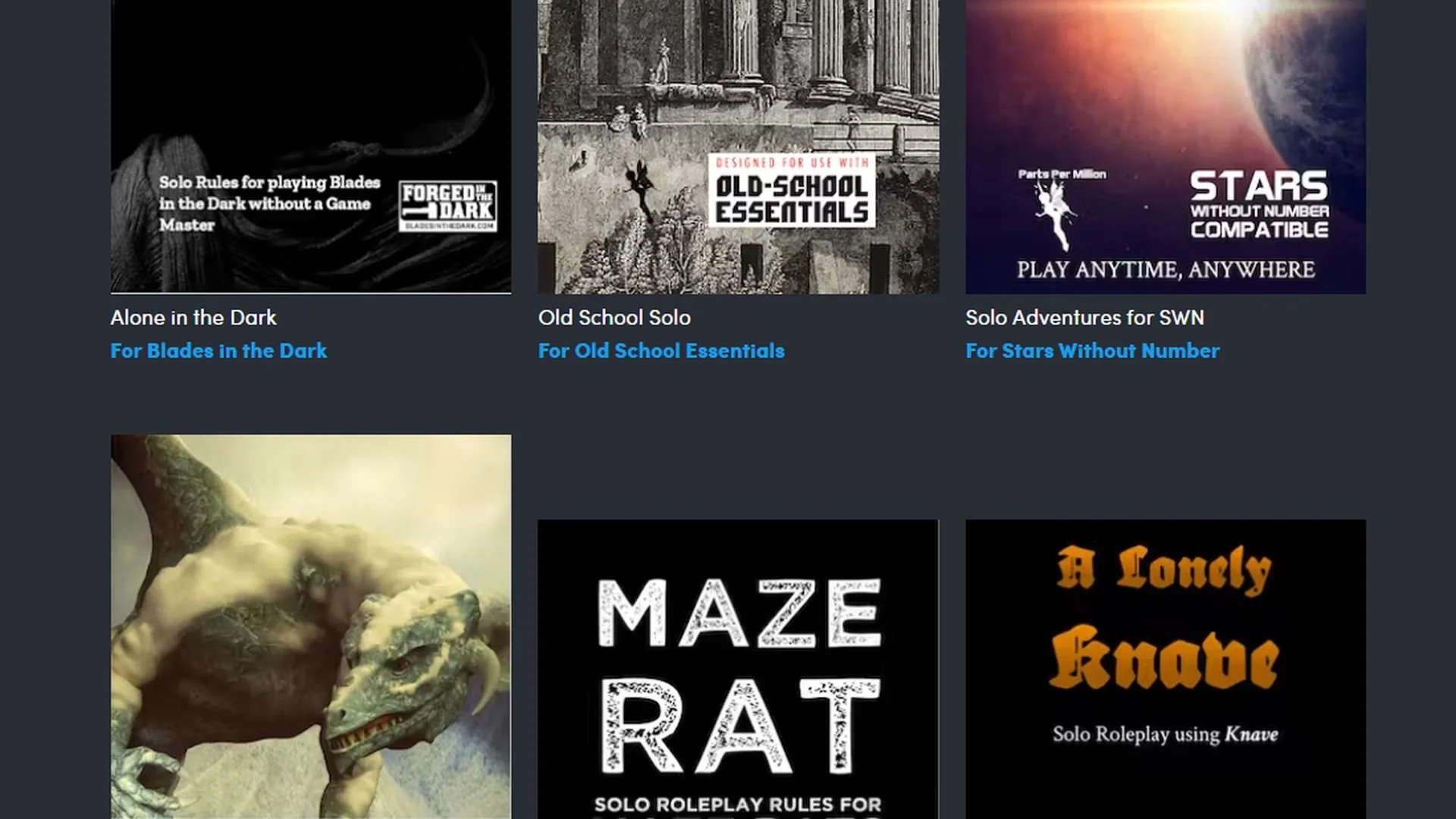
Task: Click the Alone in the Dark title
Action: click(193, 318)
